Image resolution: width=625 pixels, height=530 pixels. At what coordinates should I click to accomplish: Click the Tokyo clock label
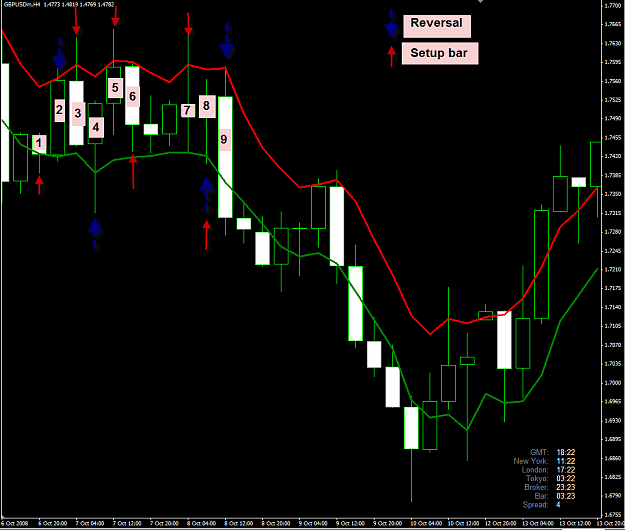click(x=537, y=479)
